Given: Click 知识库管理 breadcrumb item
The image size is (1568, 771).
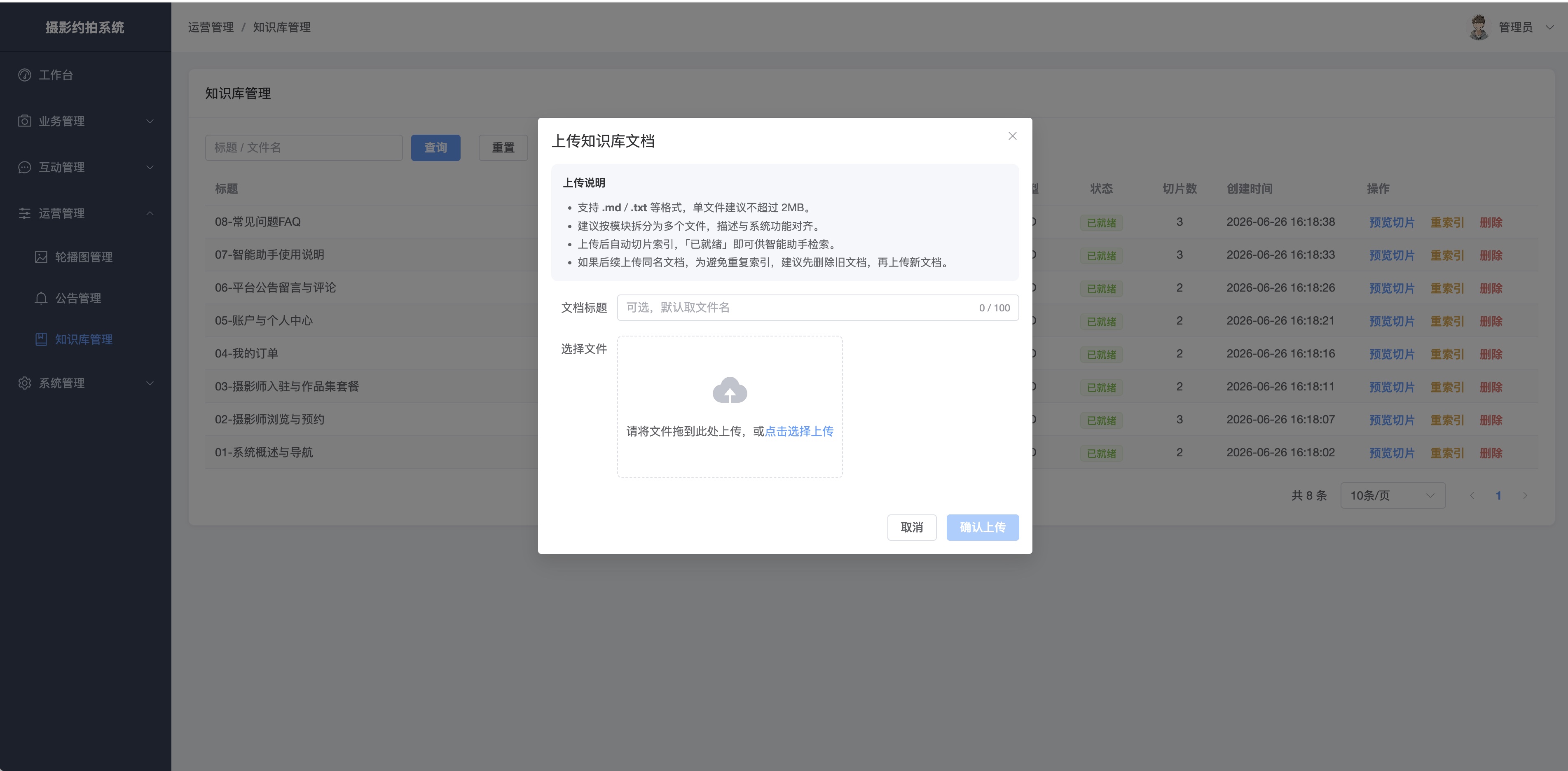Looking at the screenshot, I should [282, 27].
